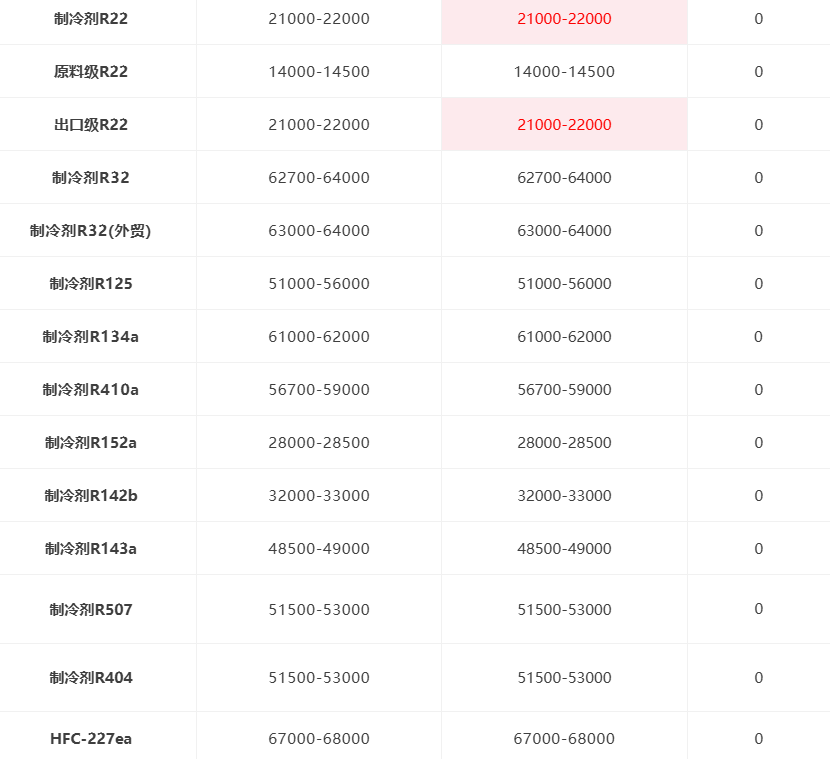Select the 制冷剂R134a label
830x759 pixels.
[x=91, y=337]
